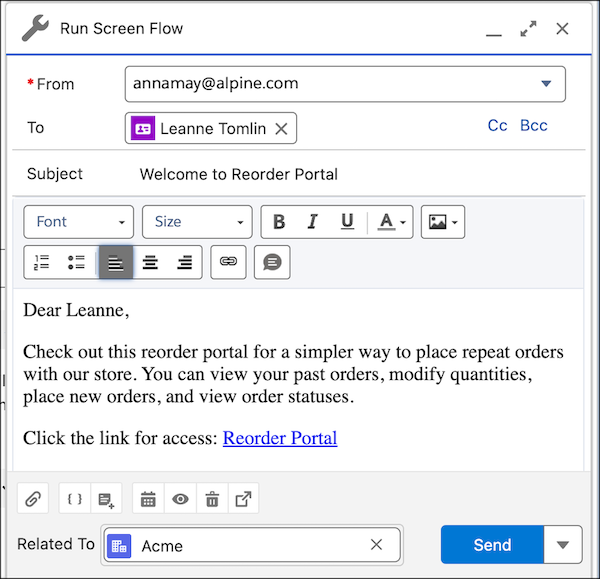Click the insert merge field braces icon
Screen dimensions: 600x579
[75, 498]
